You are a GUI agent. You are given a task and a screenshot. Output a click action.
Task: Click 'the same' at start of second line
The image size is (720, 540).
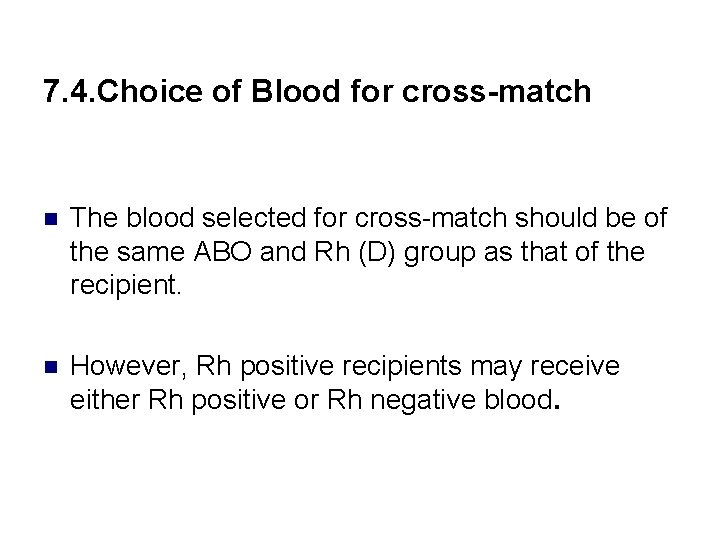point(127,252)
